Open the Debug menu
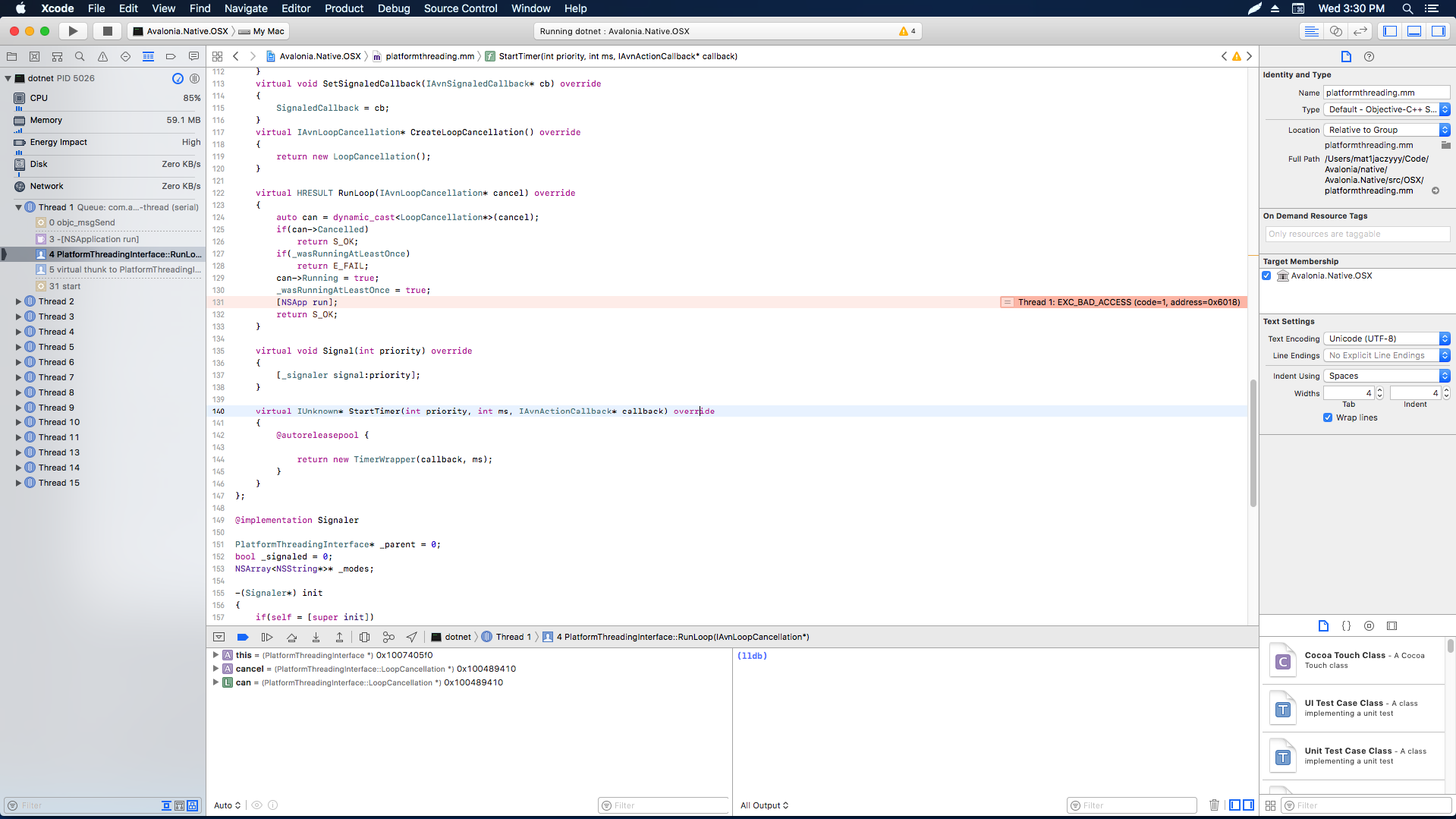 pos(394,8)
